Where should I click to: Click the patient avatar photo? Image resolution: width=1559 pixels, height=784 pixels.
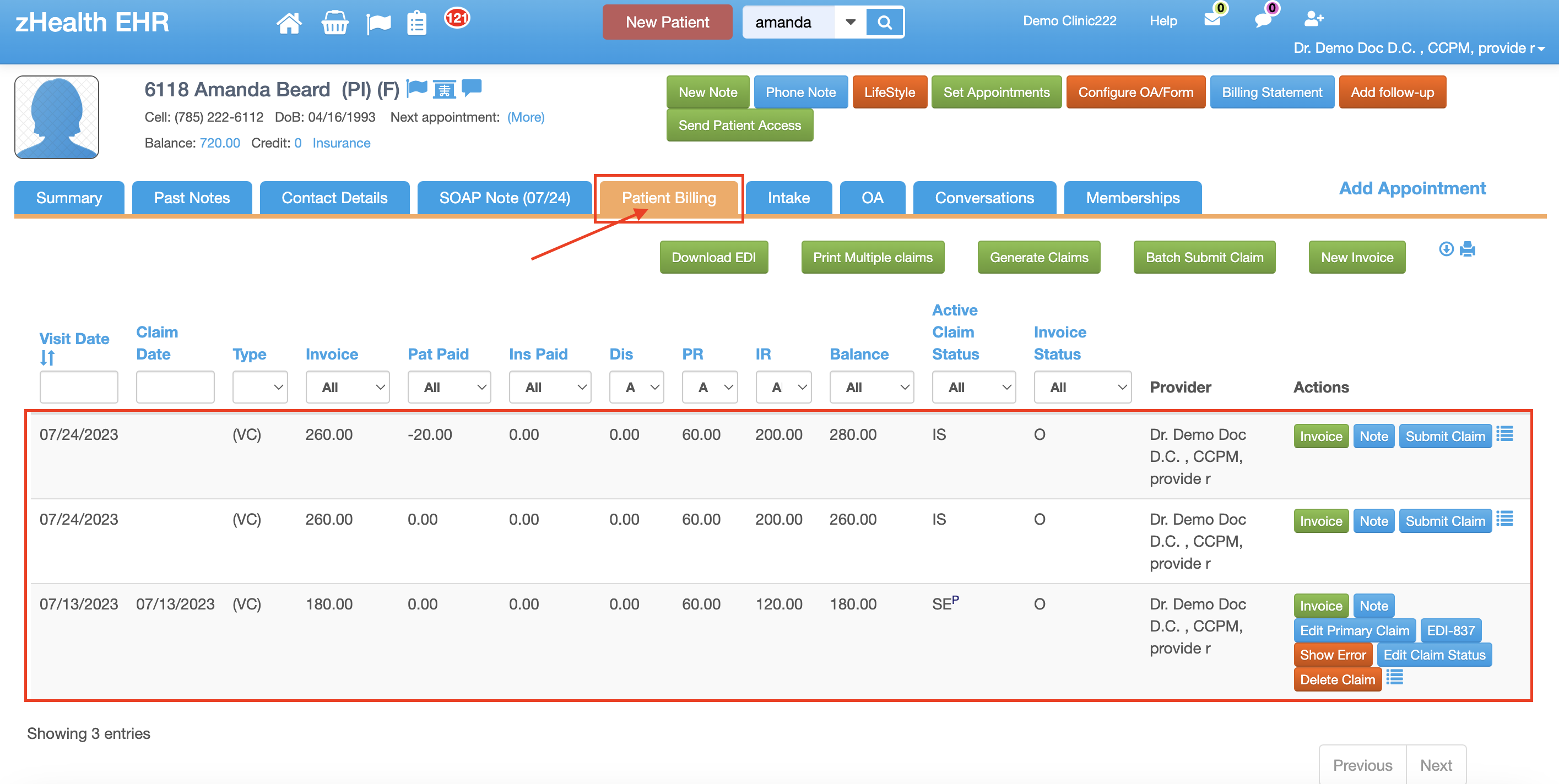point(57,117)
